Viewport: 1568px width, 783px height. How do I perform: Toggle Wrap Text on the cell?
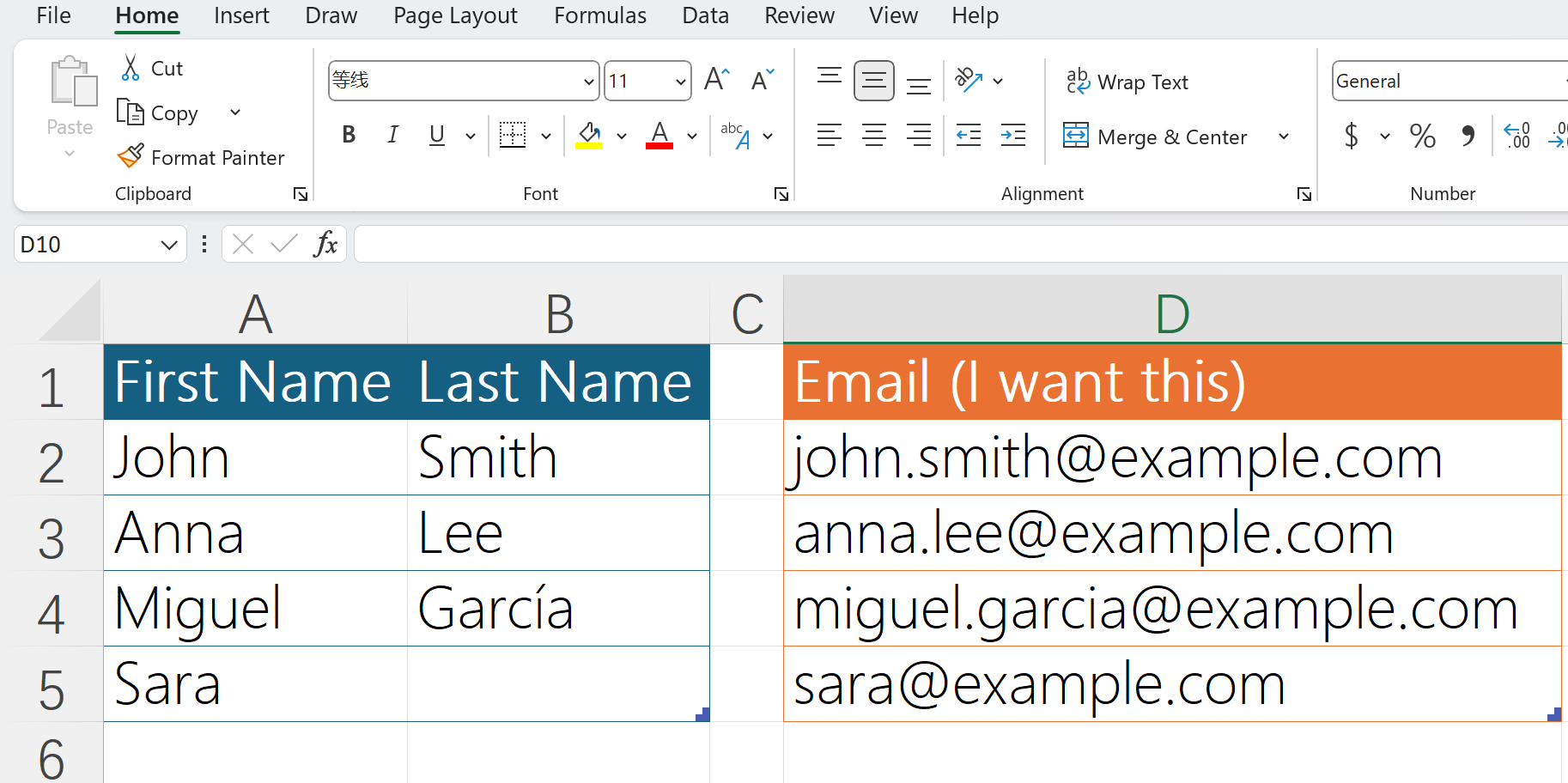coord(1127,82)
